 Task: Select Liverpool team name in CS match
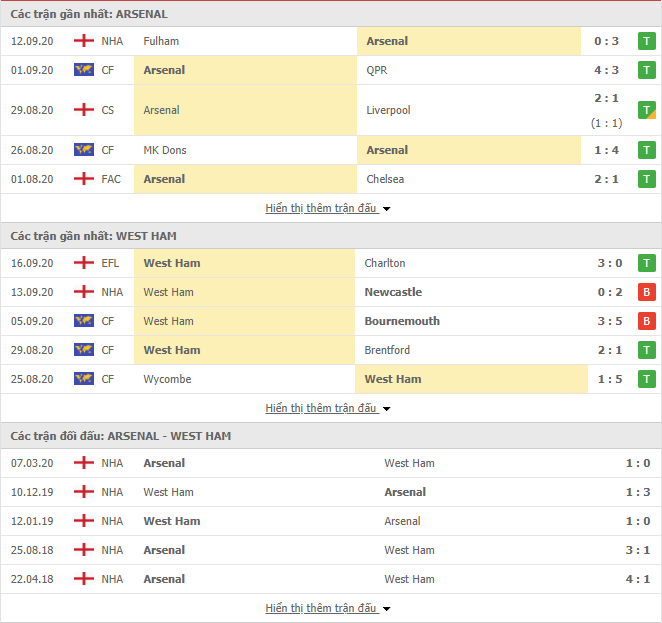[x=388, y=110]
